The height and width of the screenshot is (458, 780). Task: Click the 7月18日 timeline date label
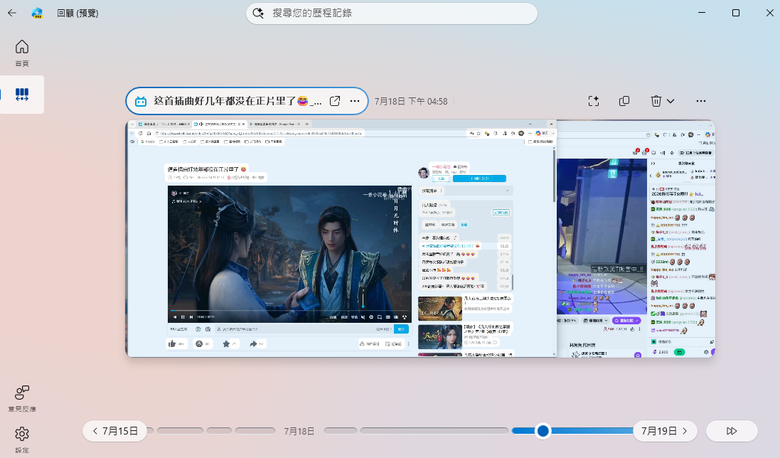pos(299,431)
